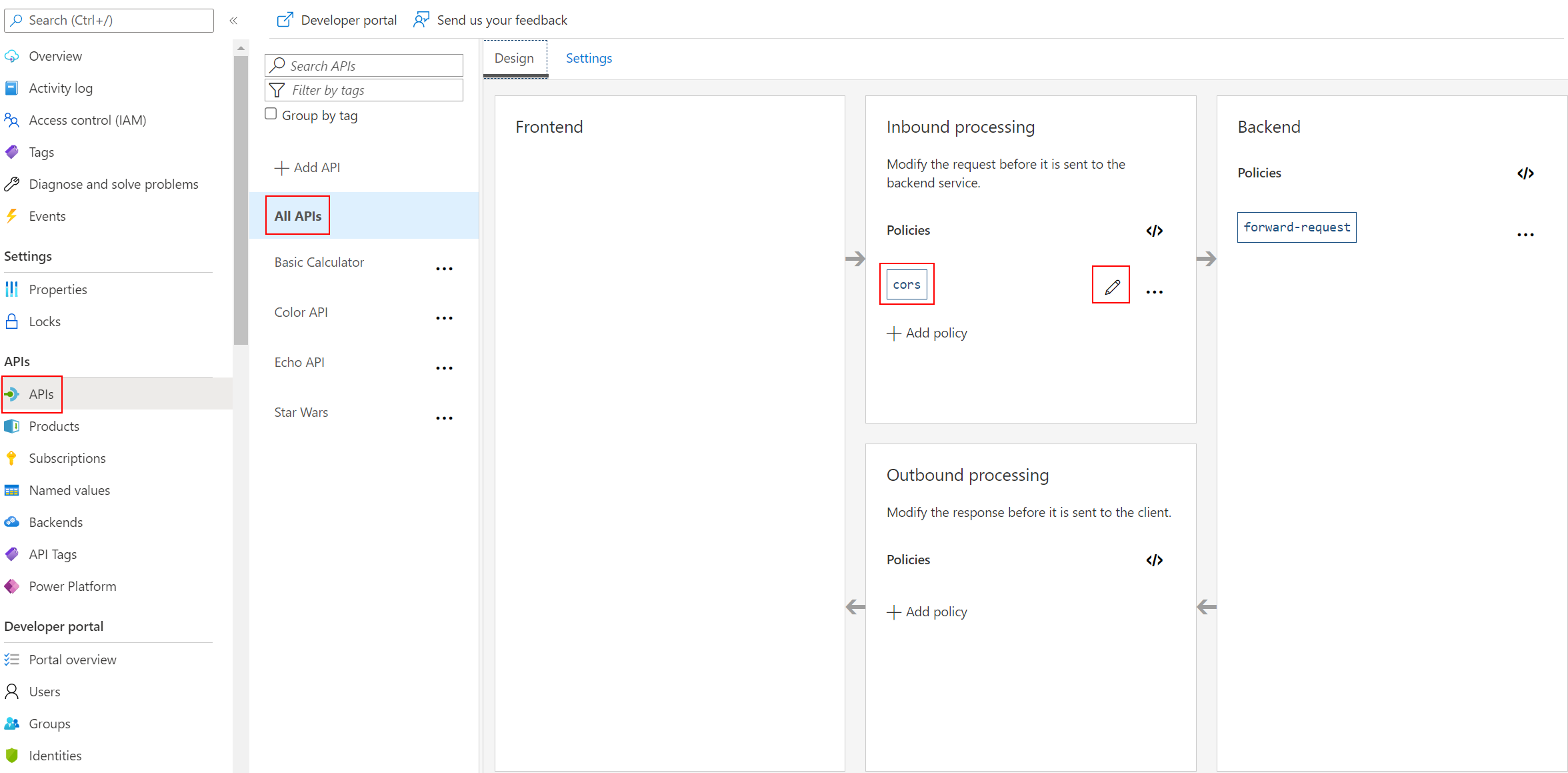Click the Search APIs input field
1568x773 pixels.
[x=365, y=65]
